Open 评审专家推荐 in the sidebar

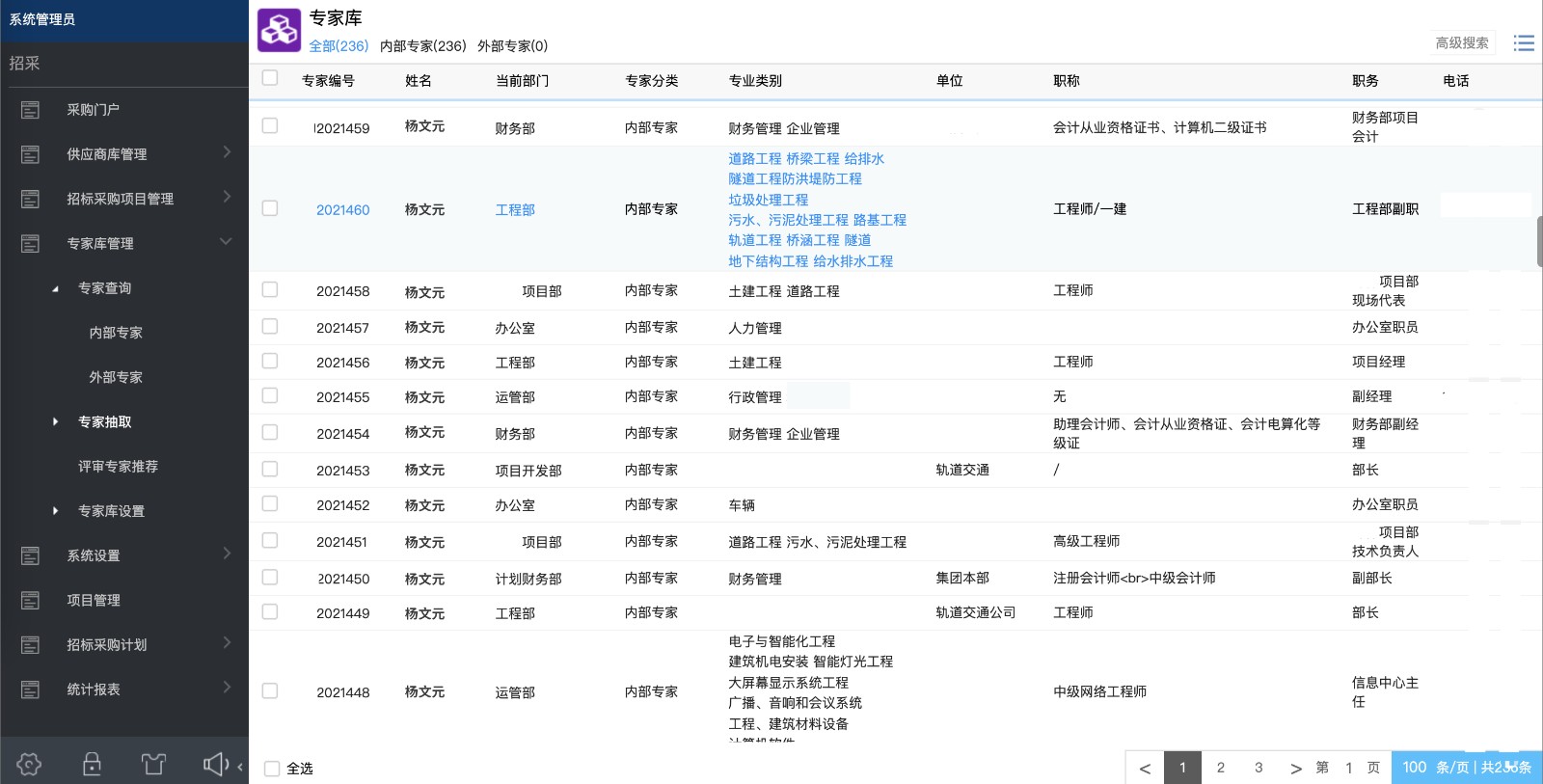(x=118, y=467)
